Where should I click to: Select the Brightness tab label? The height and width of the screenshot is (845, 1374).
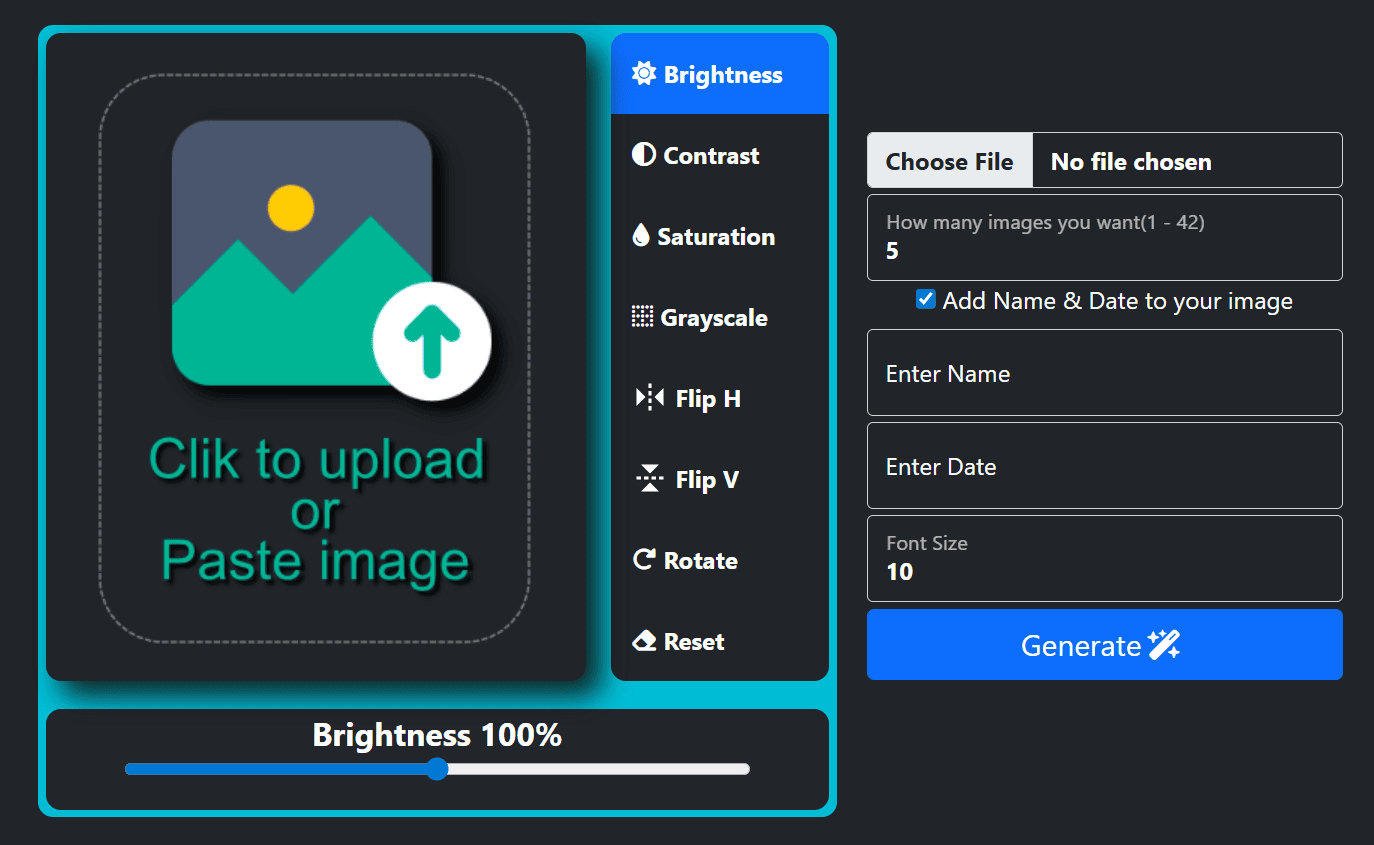723,75
